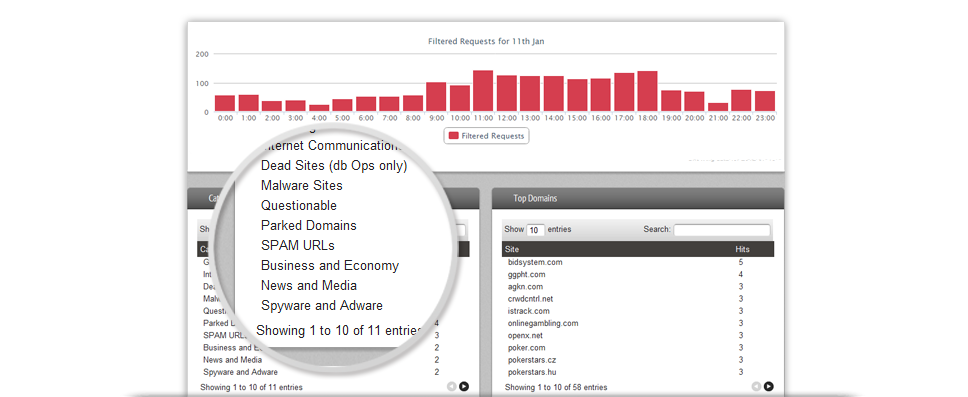968x397 pixels.
Task: Select the Top Domains panel header
Action: (x=638, y=198)
